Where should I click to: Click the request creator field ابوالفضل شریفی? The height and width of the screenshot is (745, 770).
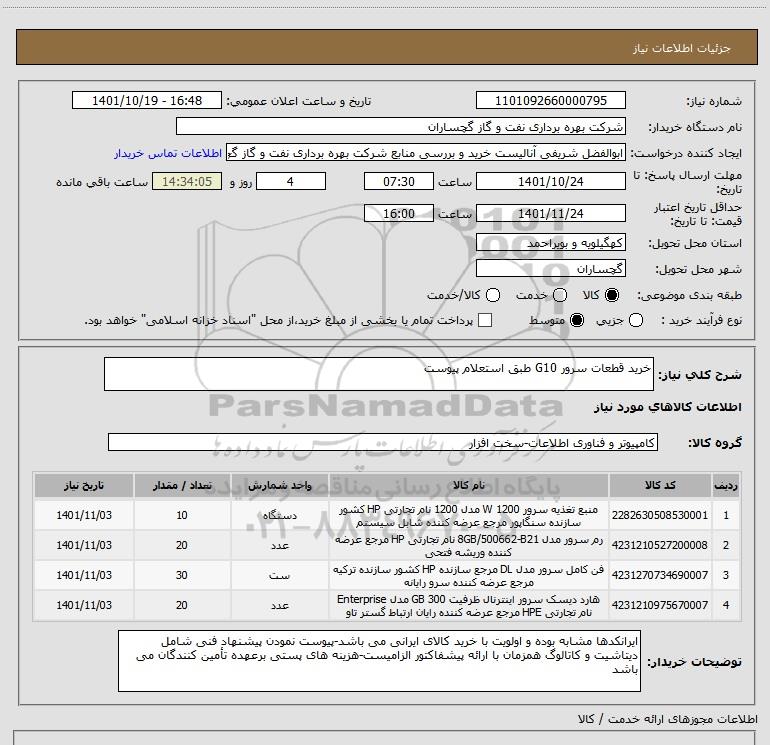coord(426,153)
